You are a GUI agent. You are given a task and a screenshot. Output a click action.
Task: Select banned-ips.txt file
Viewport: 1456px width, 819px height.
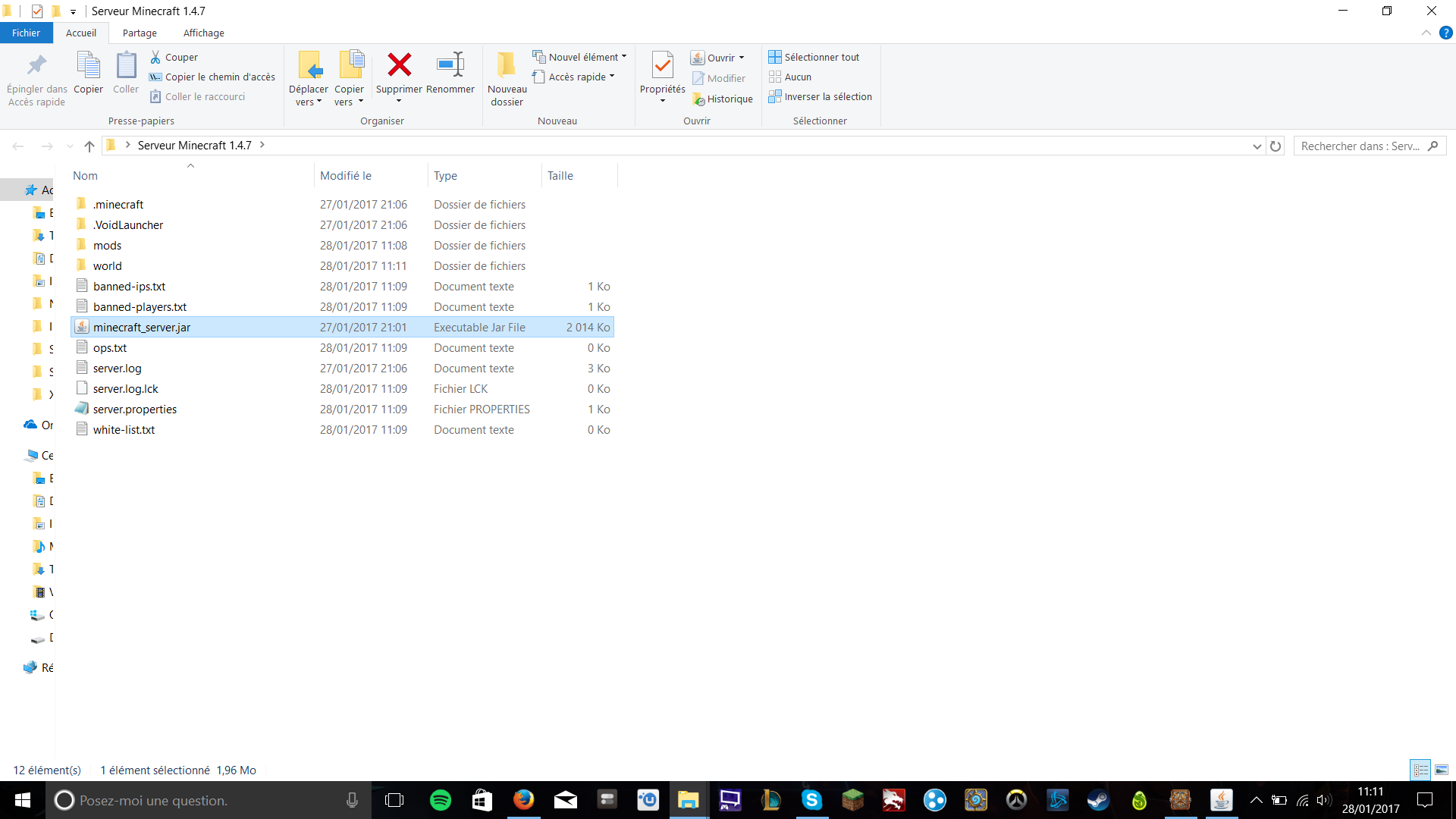click(x=342, y=286)
